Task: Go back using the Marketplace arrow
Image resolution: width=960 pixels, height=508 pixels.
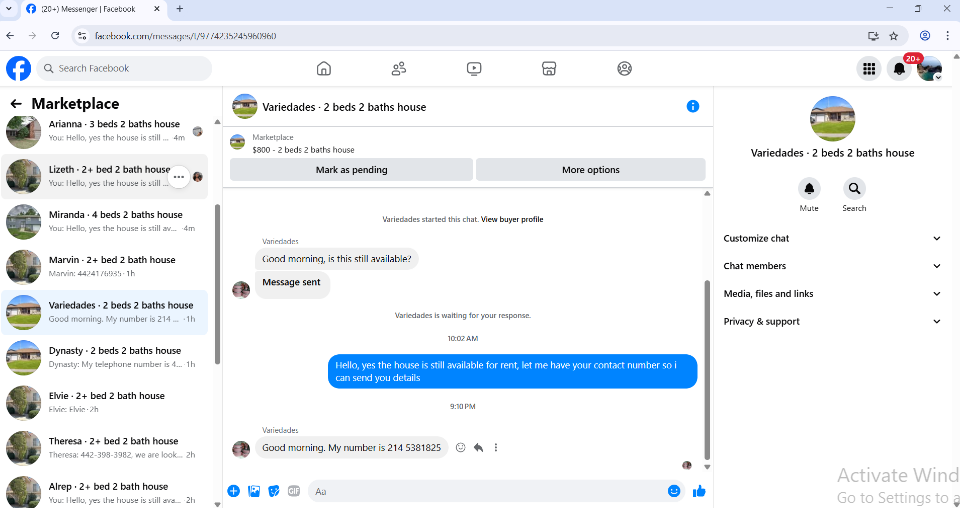Action: pyautogui.click(x=16, y=104)
